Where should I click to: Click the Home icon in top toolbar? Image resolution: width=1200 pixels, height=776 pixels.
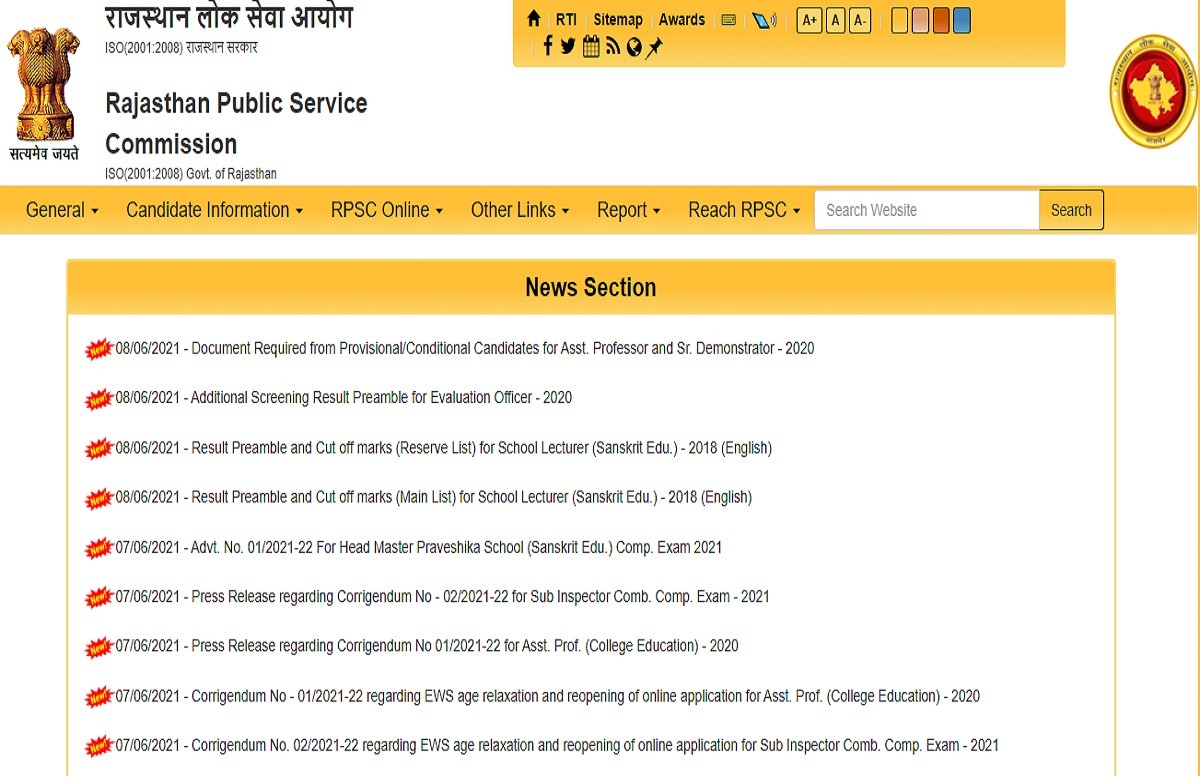pos(534,19)
